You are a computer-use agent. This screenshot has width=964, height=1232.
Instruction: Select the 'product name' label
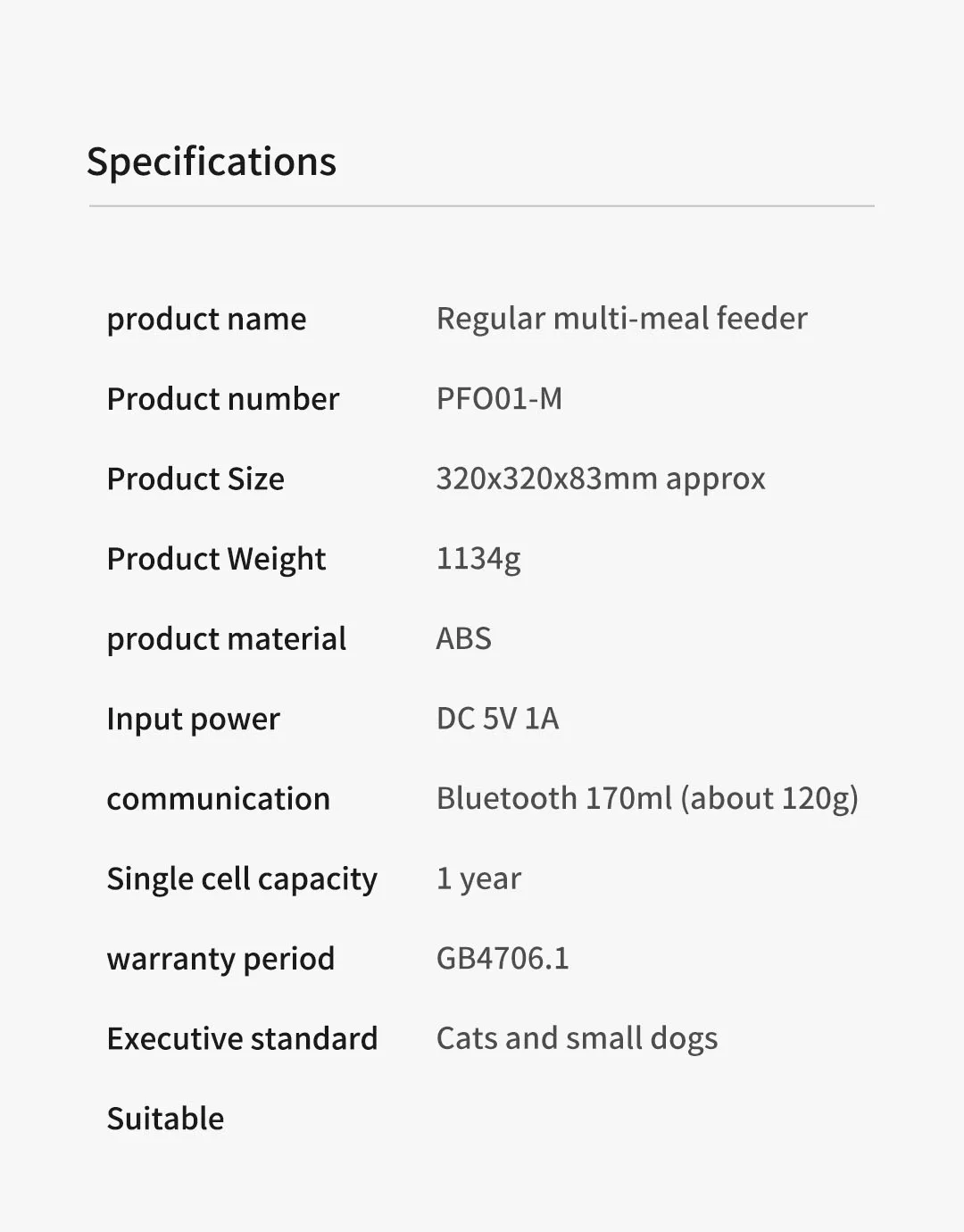tap(206, 320)
